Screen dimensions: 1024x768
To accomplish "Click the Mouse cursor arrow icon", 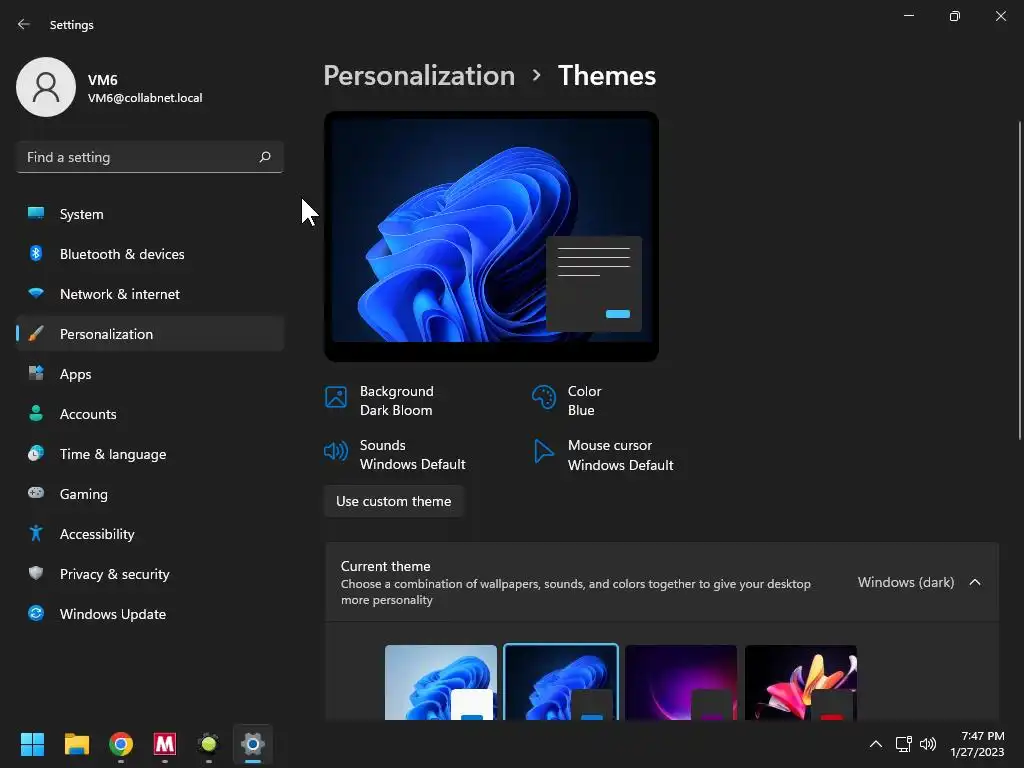I will 543,451.
